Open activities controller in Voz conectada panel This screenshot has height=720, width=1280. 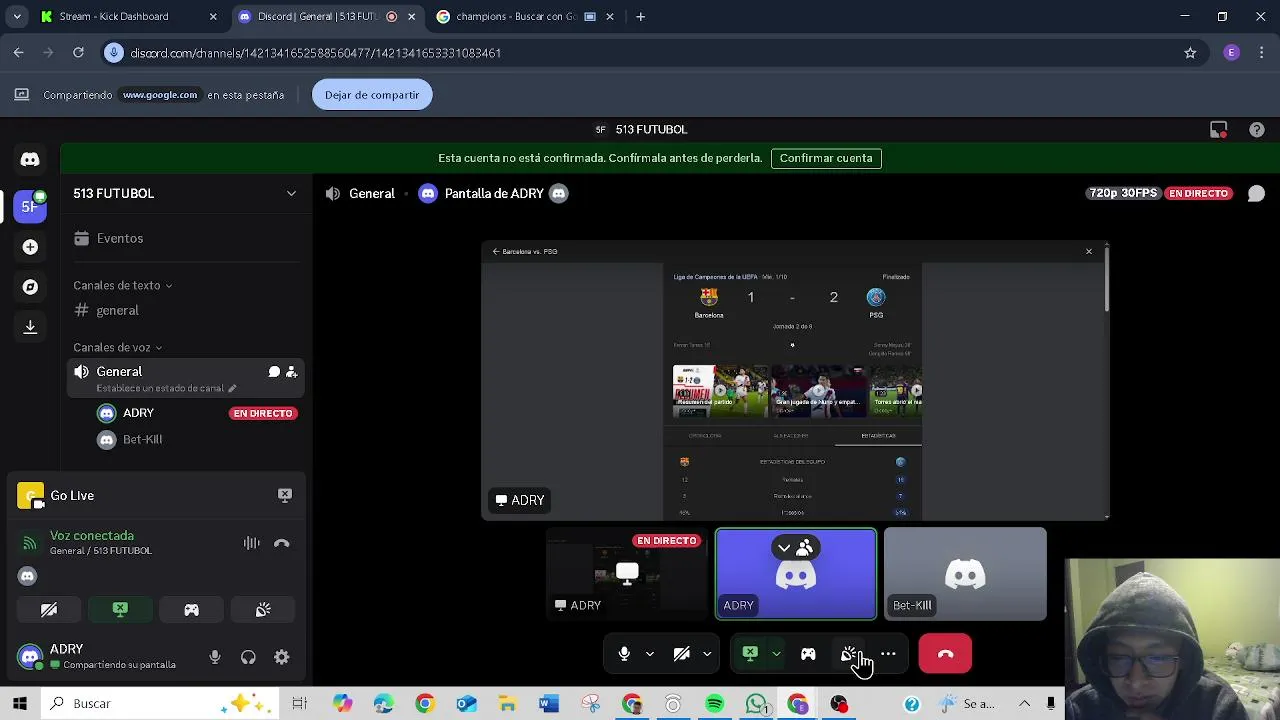(x=191, y=610)
